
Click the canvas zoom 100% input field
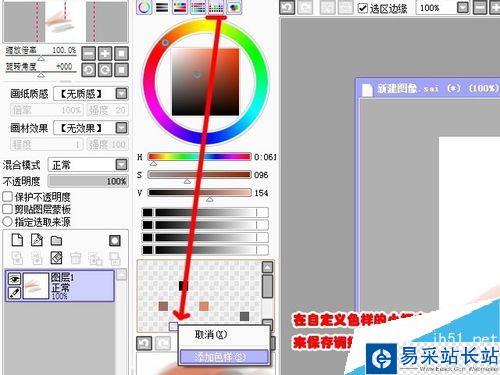click(435, 7)
